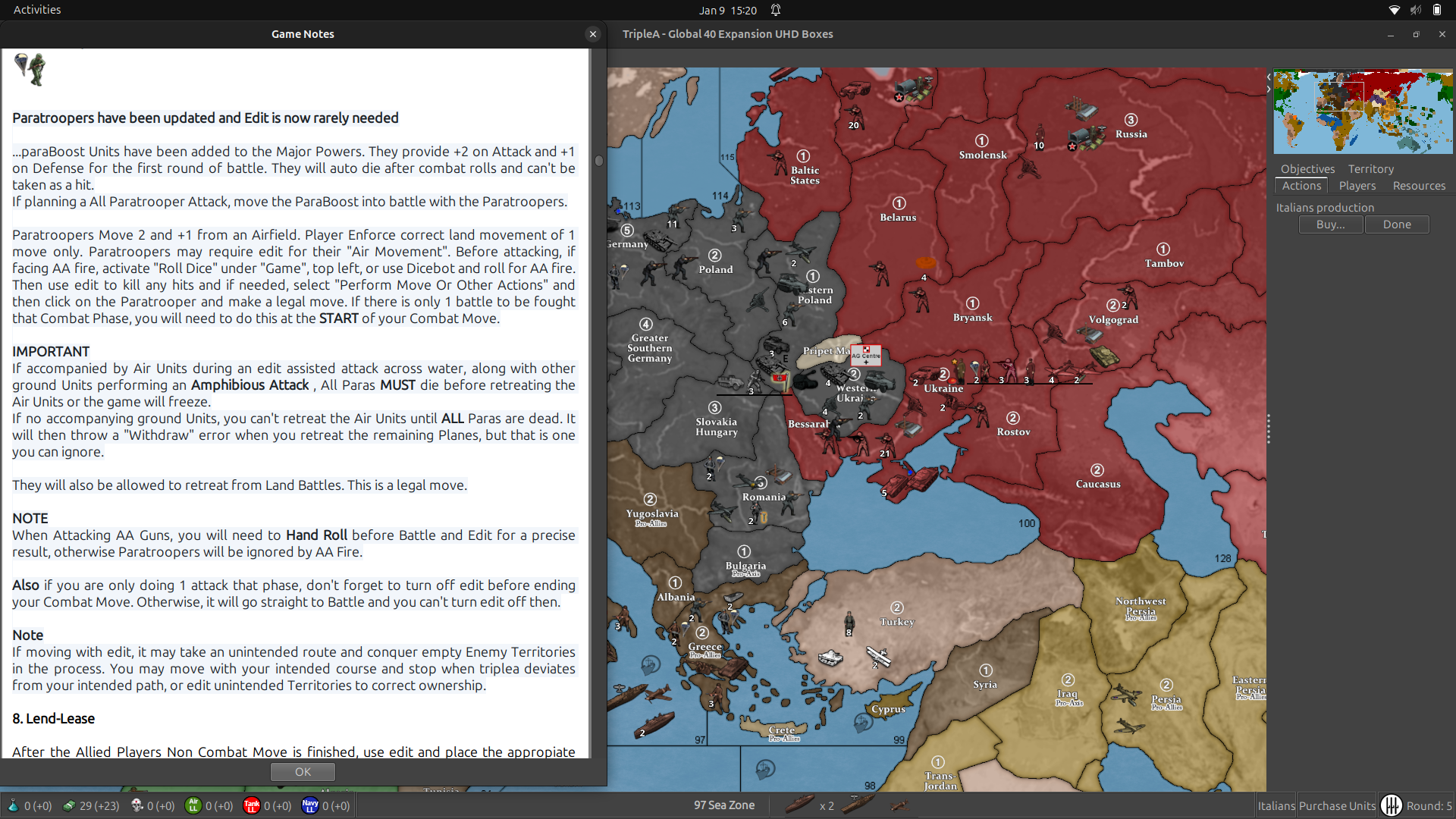Click OK to dismiss Game Notes
The image size is (1456, 819).
[302, 771]
